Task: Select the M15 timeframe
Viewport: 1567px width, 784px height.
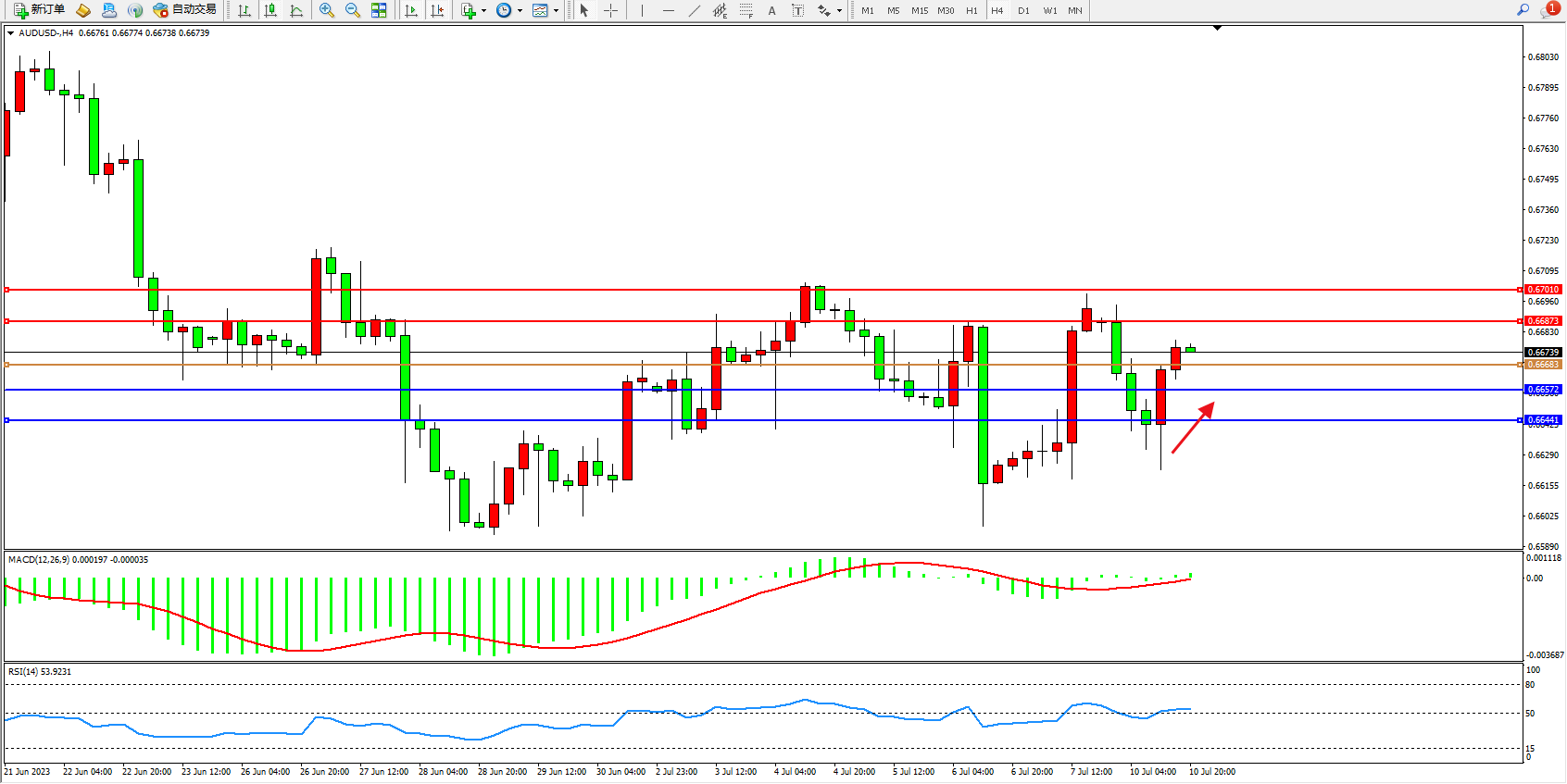Action: pos(919,10)
